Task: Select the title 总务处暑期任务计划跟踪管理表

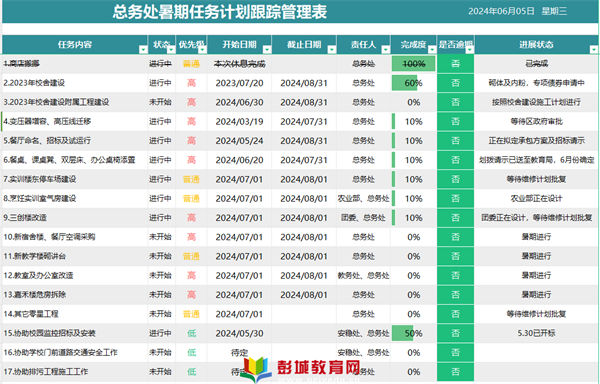Action: [220, 11]
